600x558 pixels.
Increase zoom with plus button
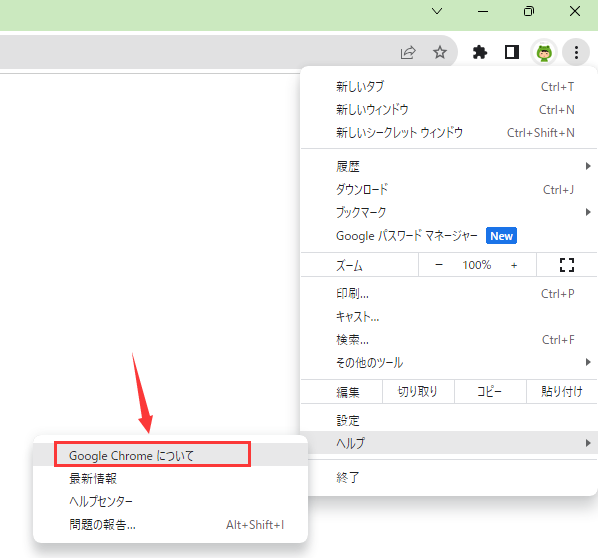(x=514, y=264)
